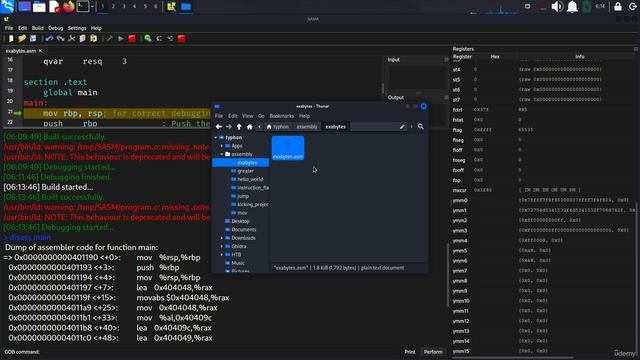Go back in Thunar file manager

coord(219,127)
